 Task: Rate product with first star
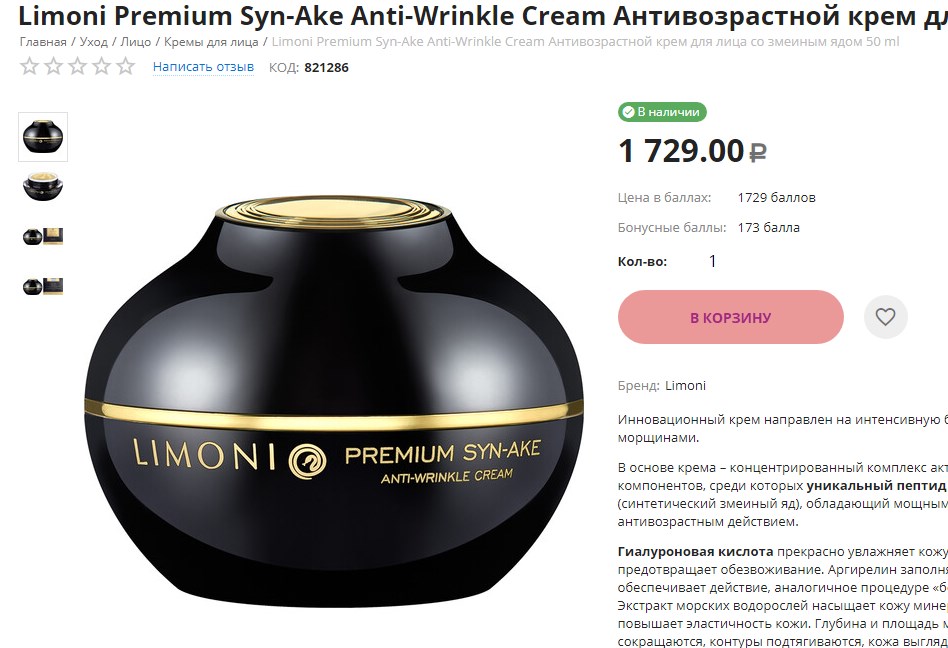coord(30,66)
